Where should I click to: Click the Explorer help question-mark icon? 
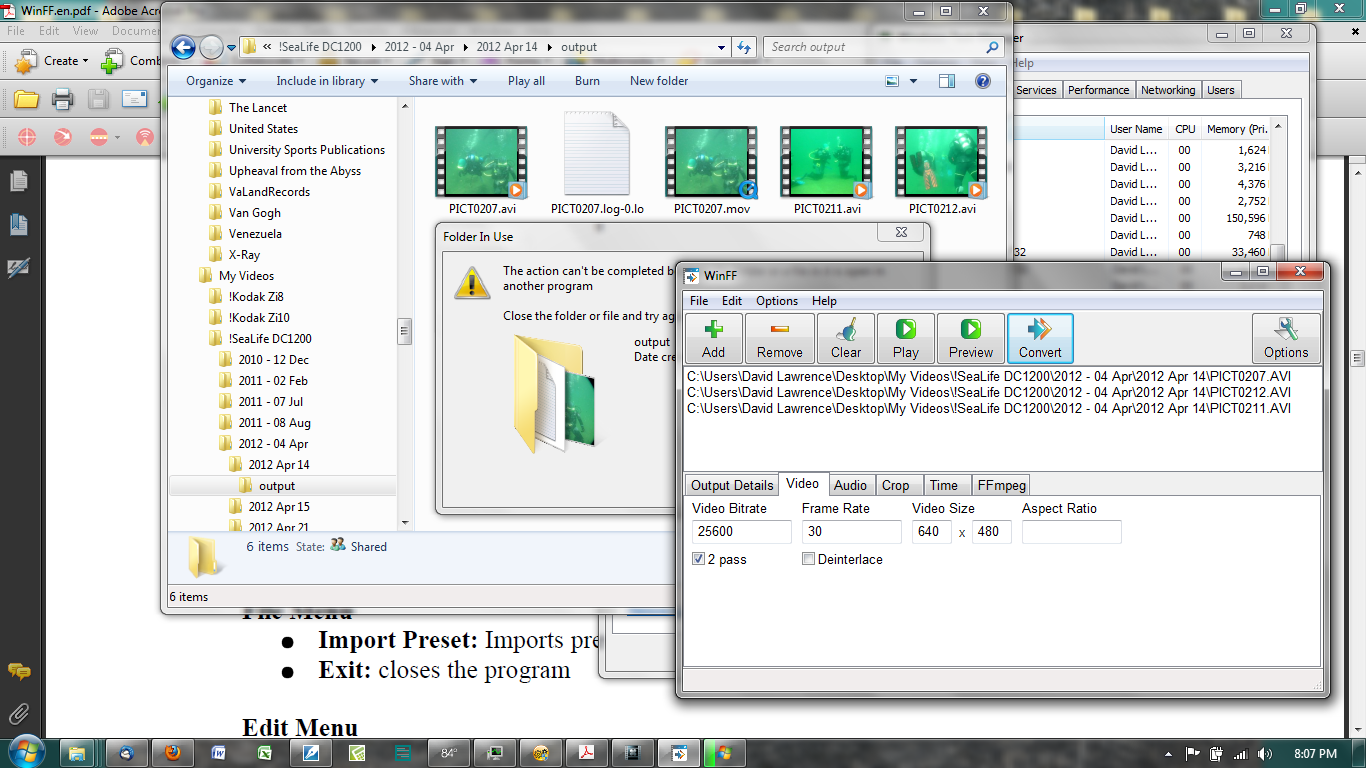pyautogui.click(x=983, y=81)
